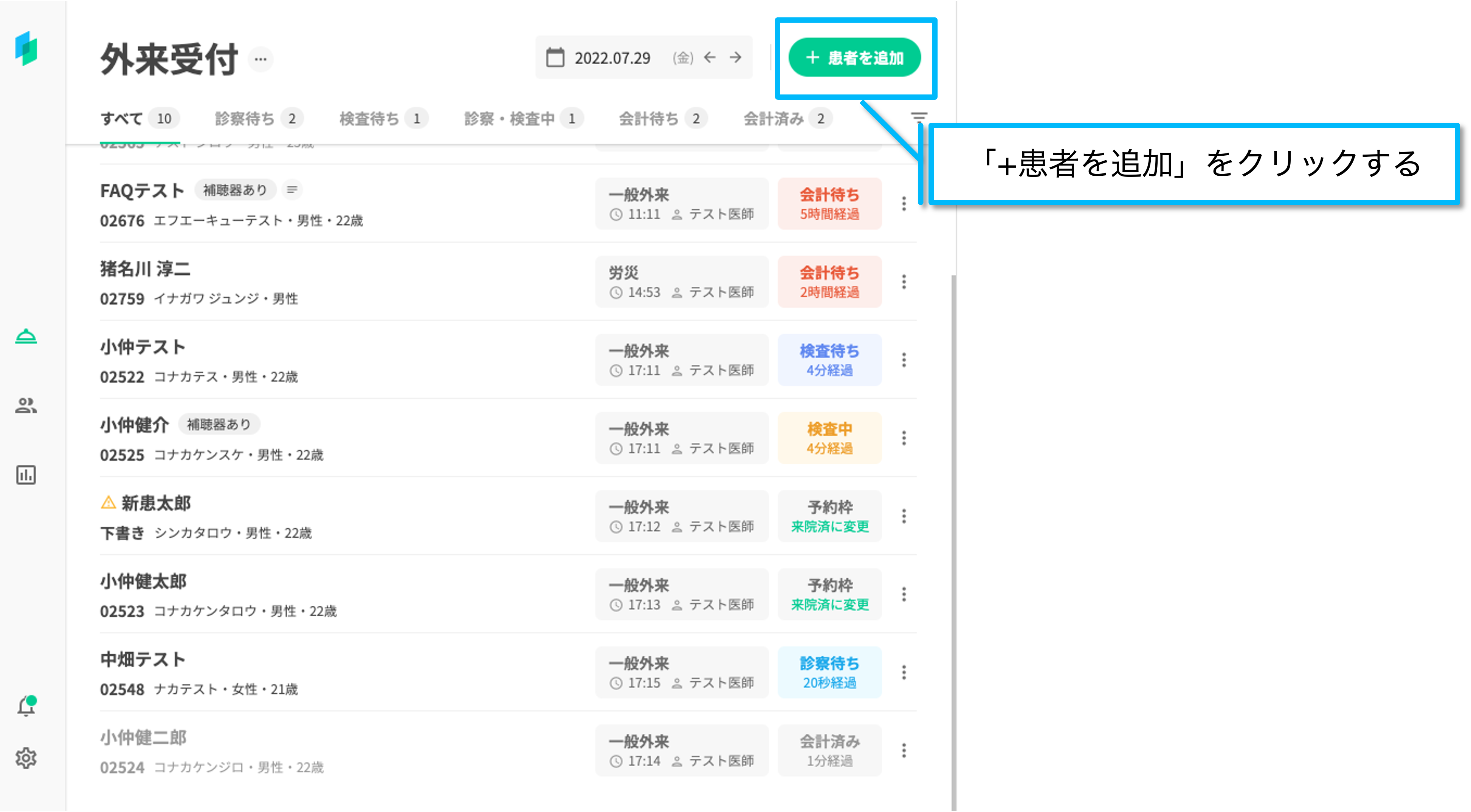Open kebab menu for 小仲健二郎 row
Screen dimensions: 1471x812
[x=904, y=751]
